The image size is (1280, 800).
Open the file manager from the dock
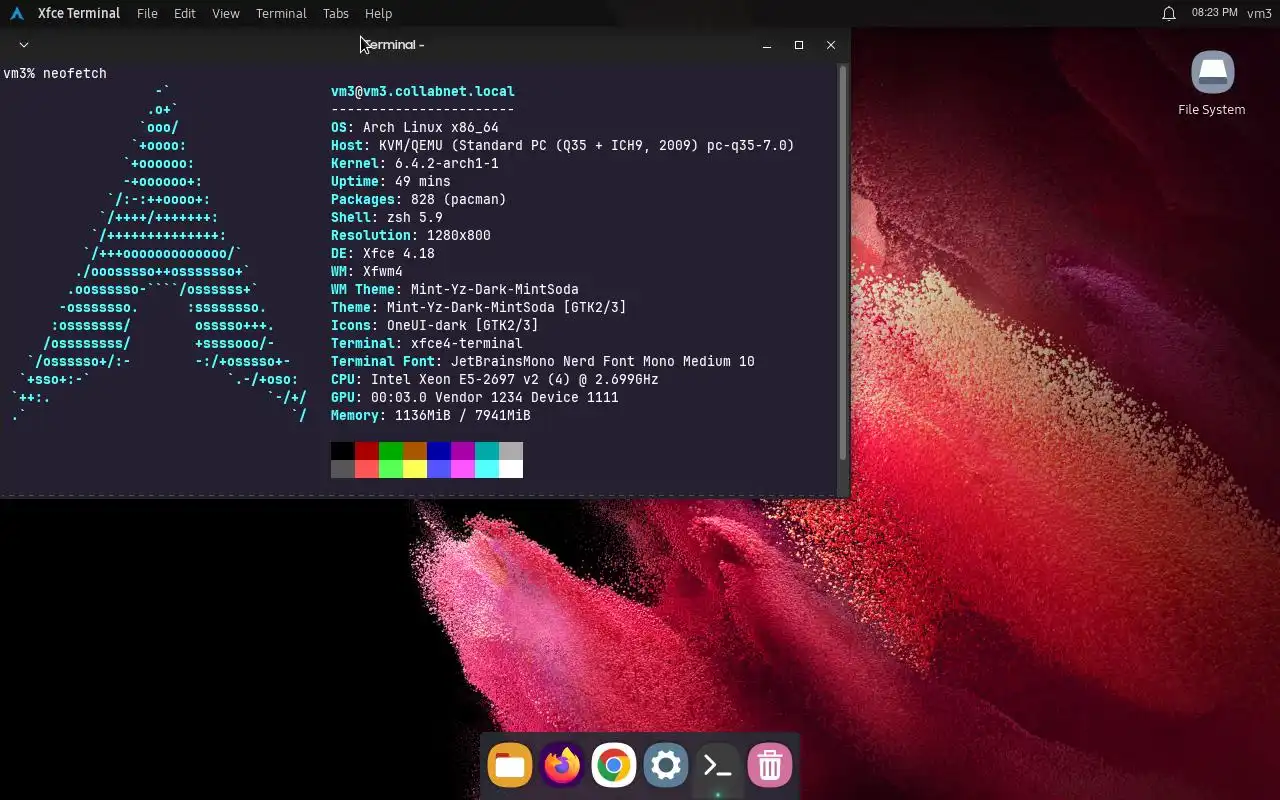[x=509, y=766]
